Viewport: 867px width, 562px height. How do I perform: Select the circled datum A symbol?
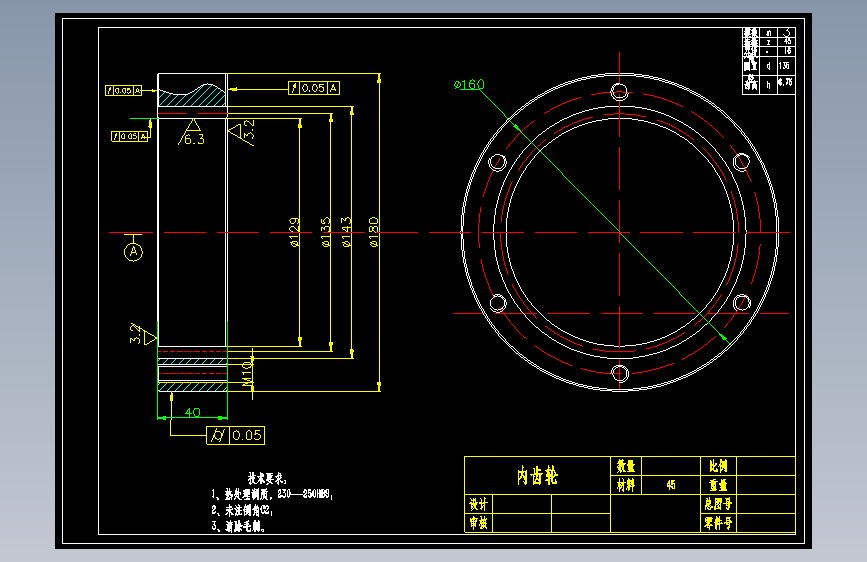[133, 252]
